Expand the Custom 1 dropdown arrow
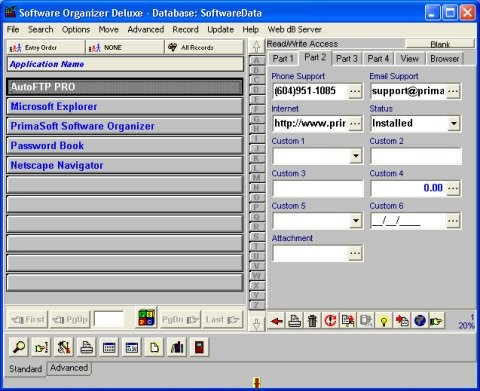Viewport: 480px width, 391px height. tap(356, 156)
